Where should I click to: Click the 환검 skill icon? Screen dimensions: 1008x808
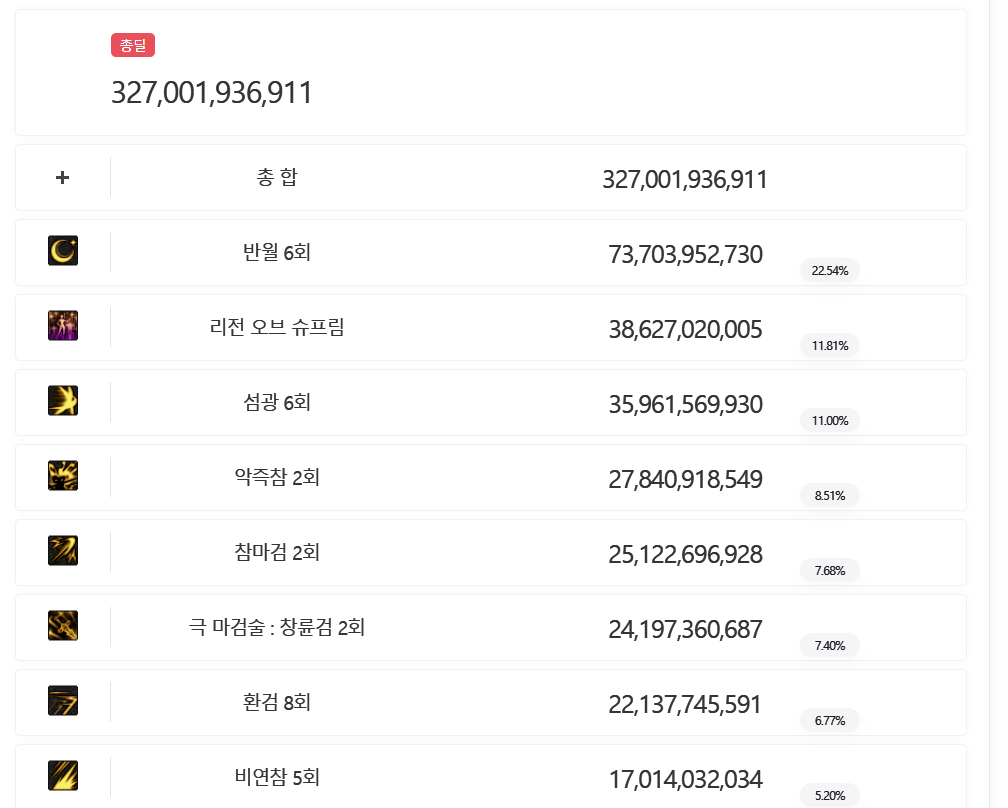pos(63,701)
